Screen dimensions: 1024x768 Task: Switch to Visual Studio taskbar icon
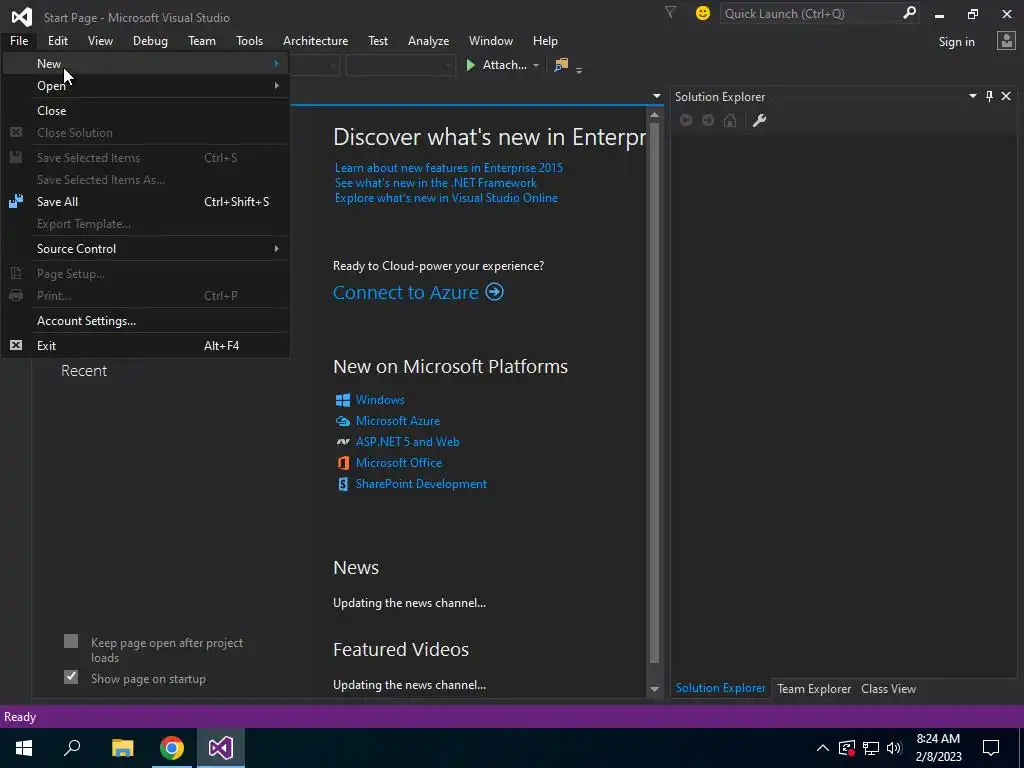point(221,748)
